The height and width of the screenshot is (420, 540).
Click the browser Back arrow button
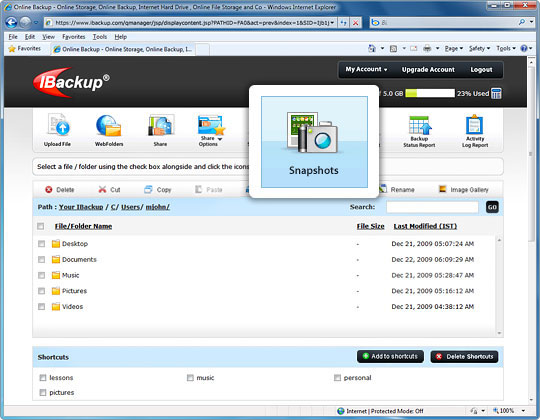tap(11, 23)
